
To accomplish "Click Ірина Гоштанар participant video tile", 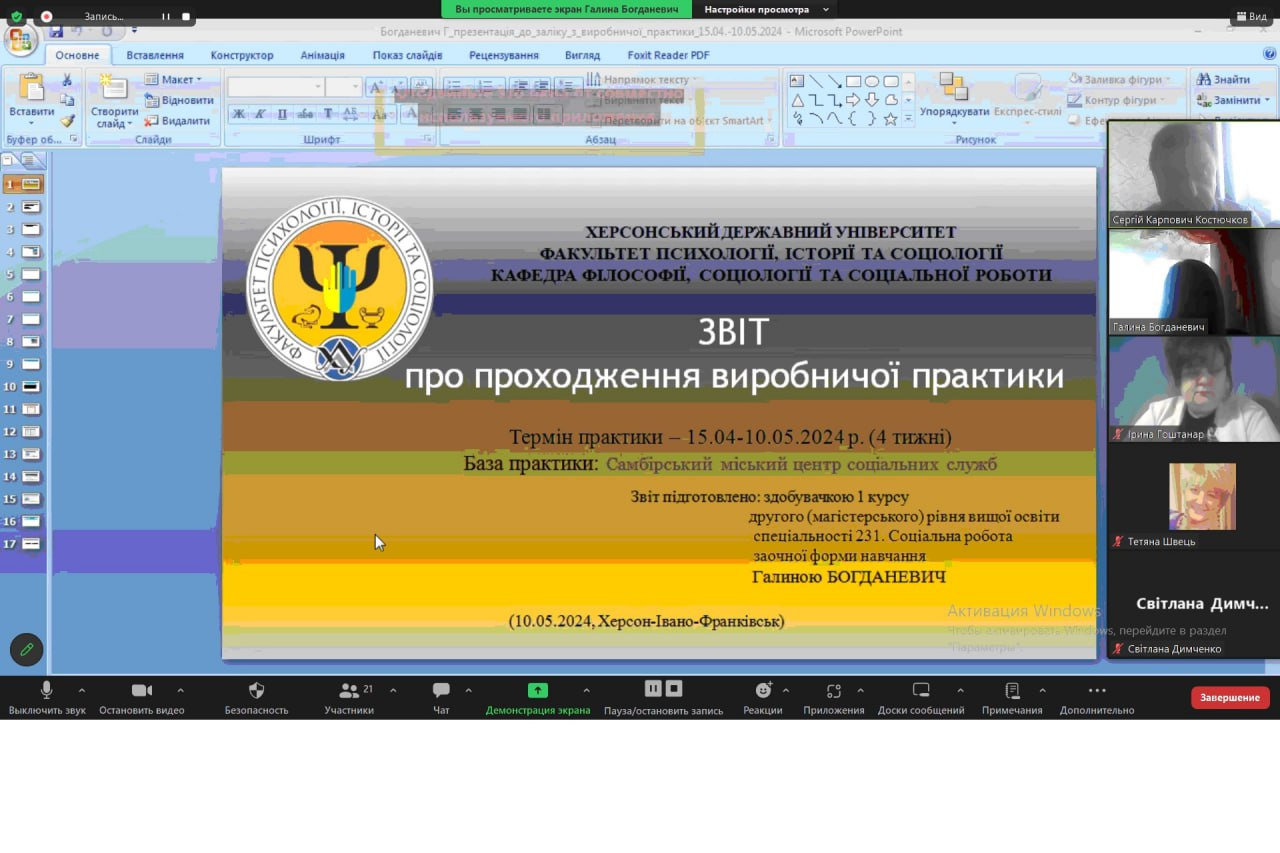I will 1194,388.
